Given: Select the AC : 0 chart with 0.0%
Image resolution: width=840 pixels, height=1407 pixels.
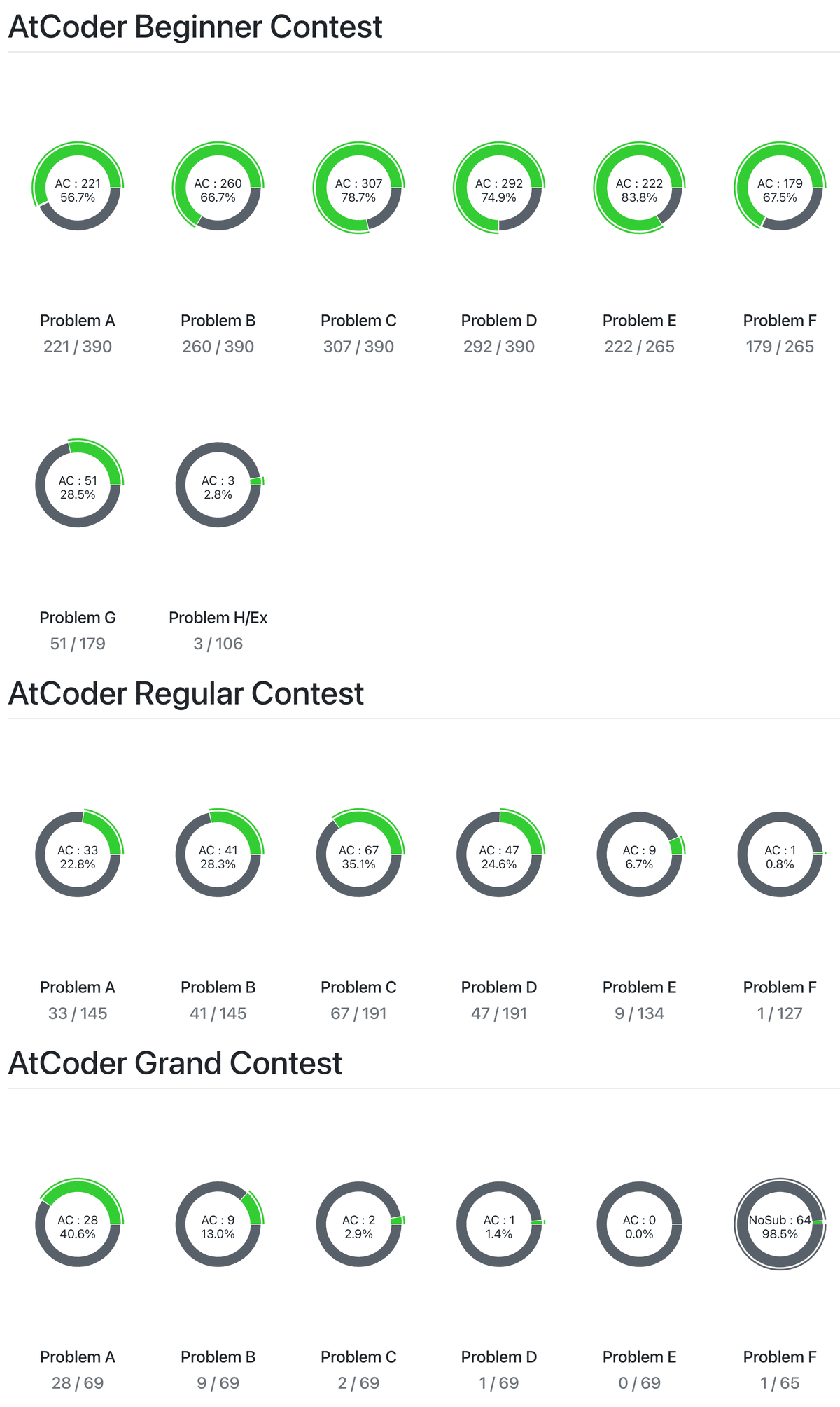Looking at the screenshot, I should pyautogui.click(x=639, y=1224).
